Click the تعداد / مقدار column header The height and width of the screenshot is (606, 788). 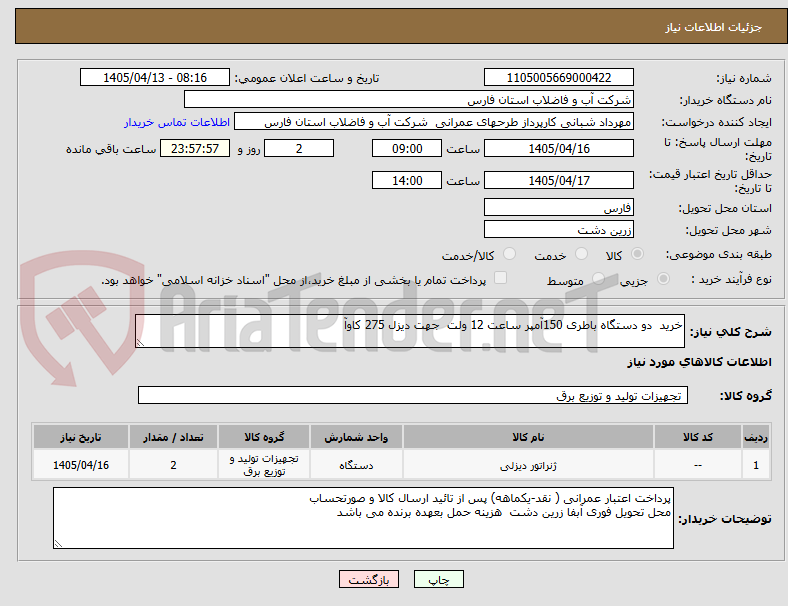pos(173,437)
